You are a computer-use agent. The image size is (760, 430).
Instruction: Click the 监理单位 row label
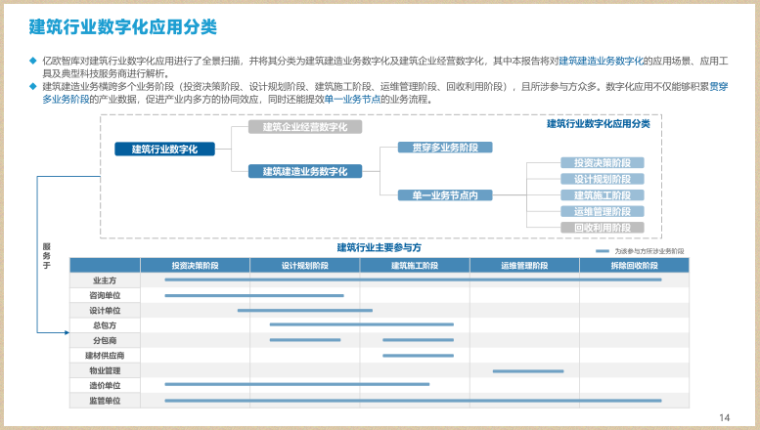[104, 400]
